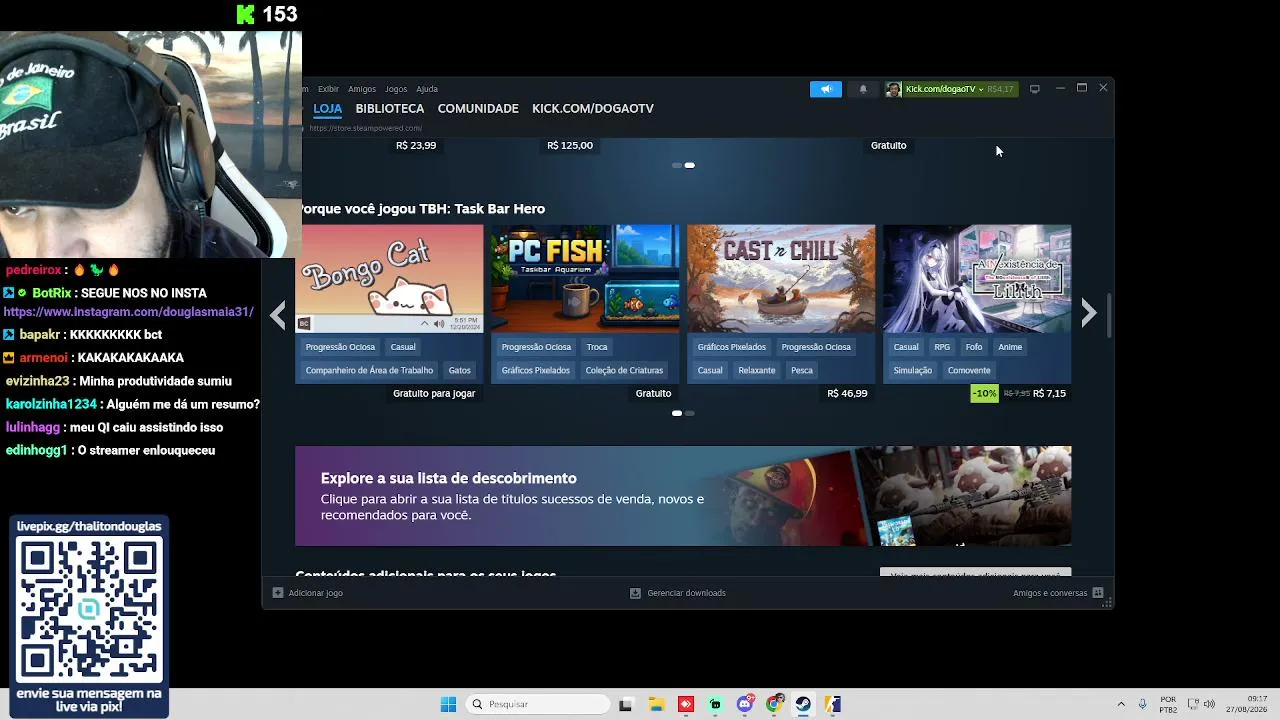The height and width of the screenshot is (720, 1280).
Task: Open Task View on the taskbar
Action: pyautogui.click(x=626, y=704)
